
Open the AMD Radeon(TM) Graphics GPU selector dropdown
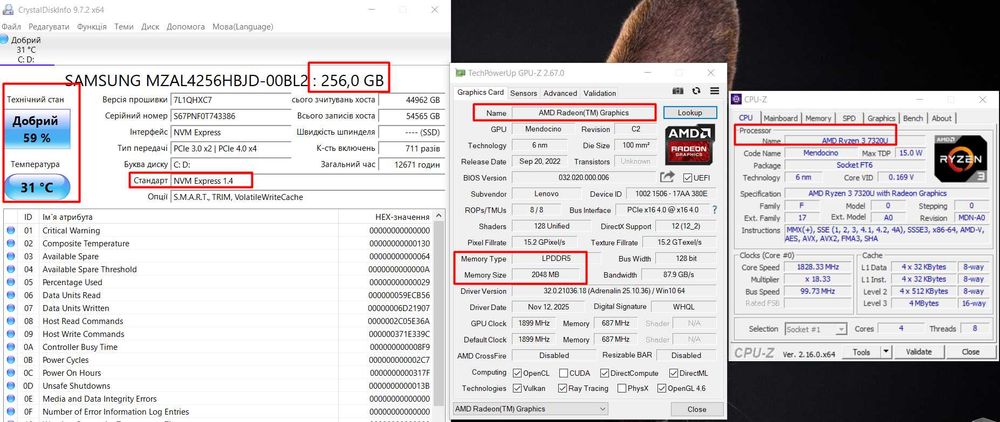[531, 409]
